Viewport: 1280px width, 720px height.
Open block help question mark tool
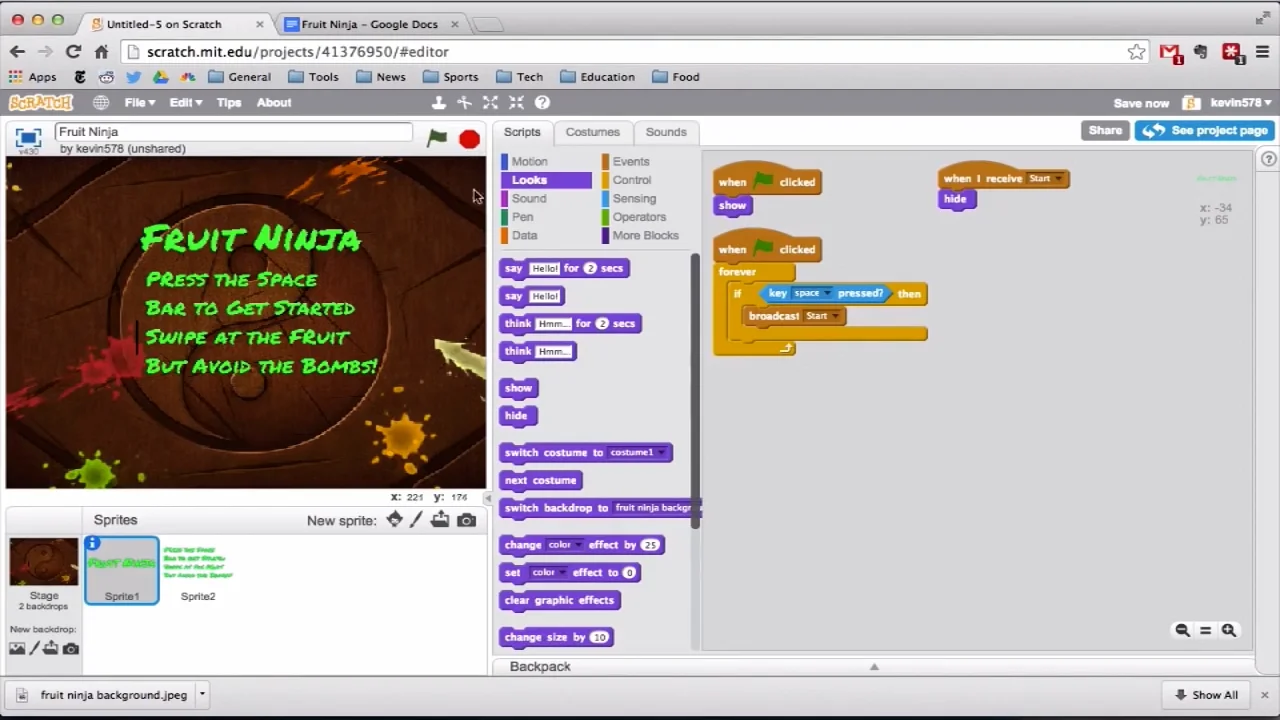click(542, 102)
